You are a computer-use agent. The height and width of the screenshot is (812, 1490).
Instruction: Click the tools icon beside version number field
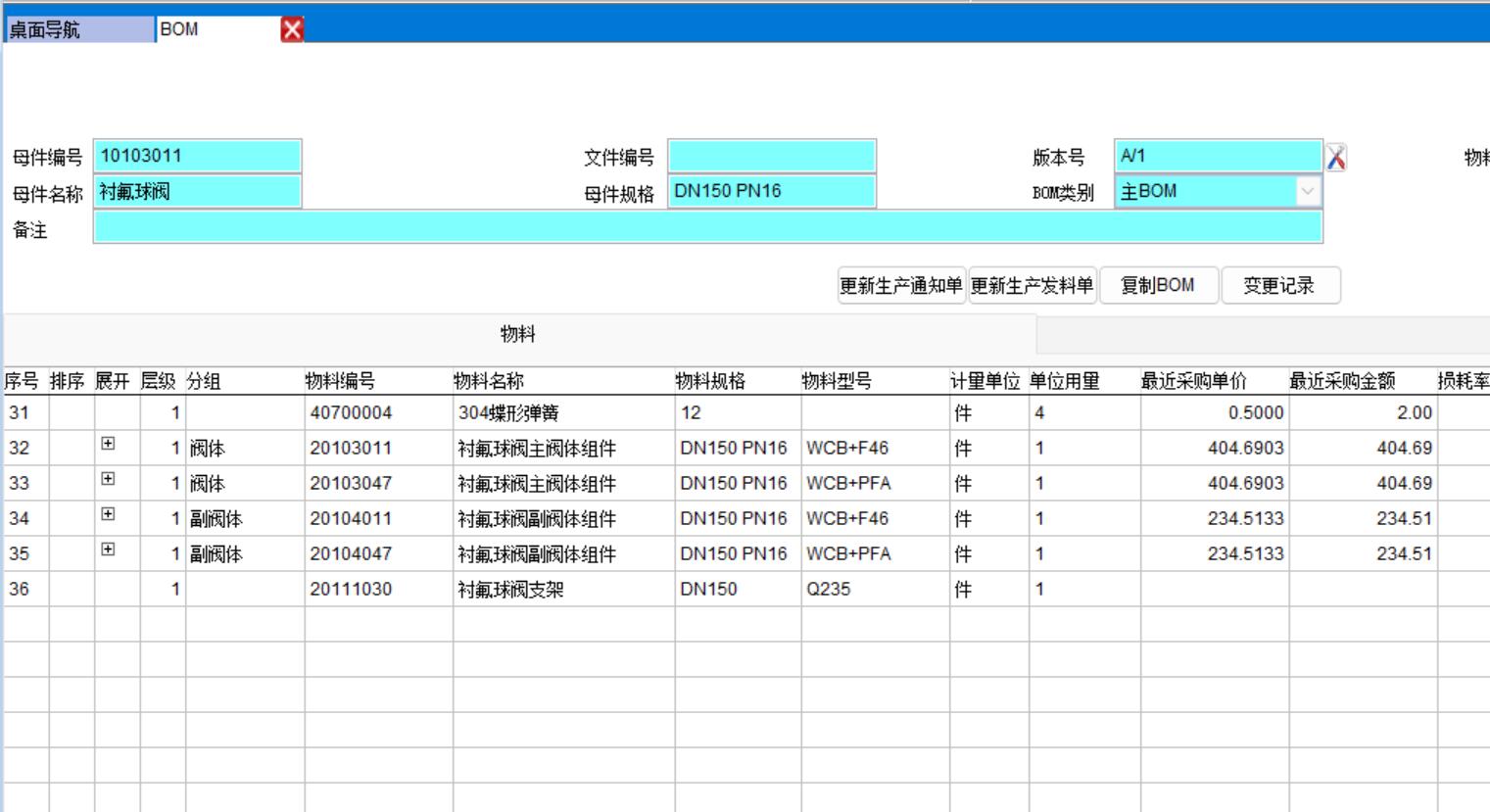[x=1335, y=157]
